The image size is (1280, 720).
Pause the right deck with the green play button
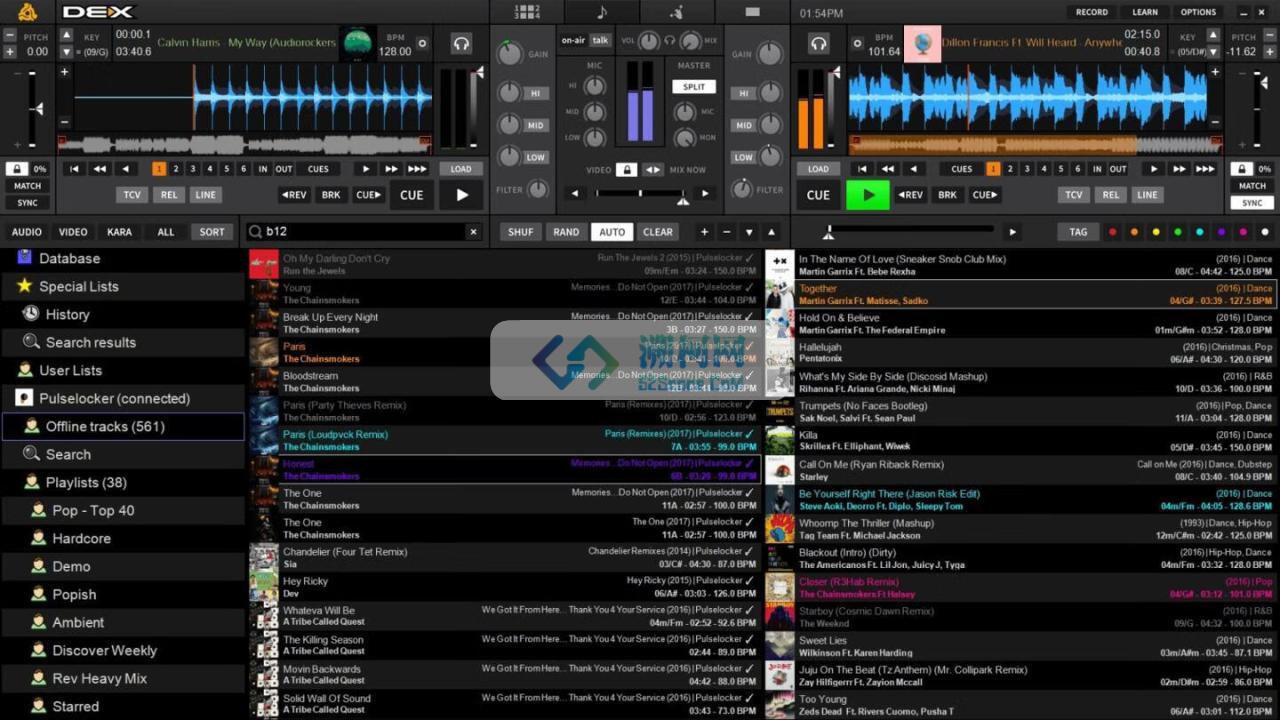pos(868,195)
